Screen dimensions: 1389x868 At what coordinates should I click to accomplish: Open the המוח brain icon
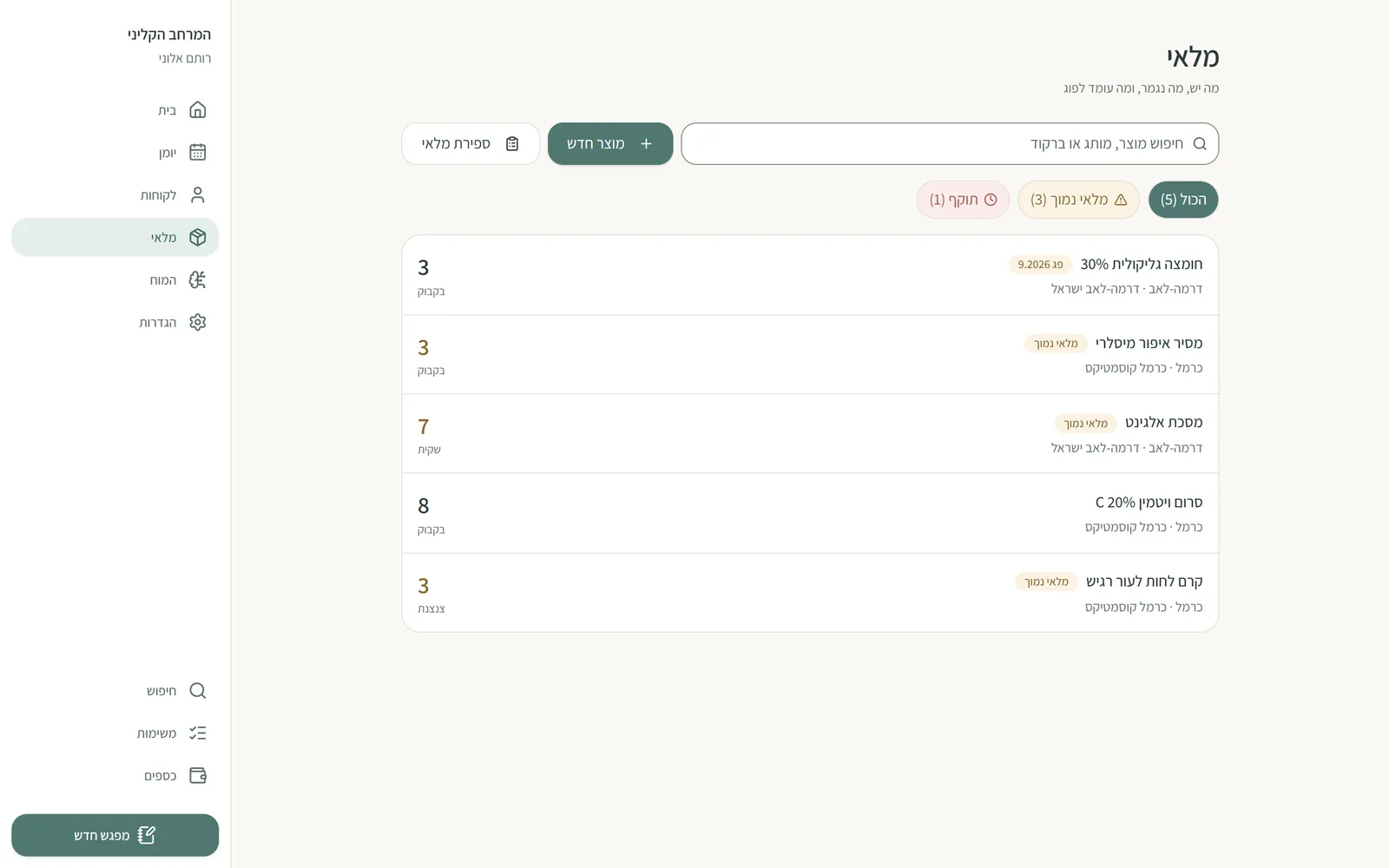[x=198, y=279]
